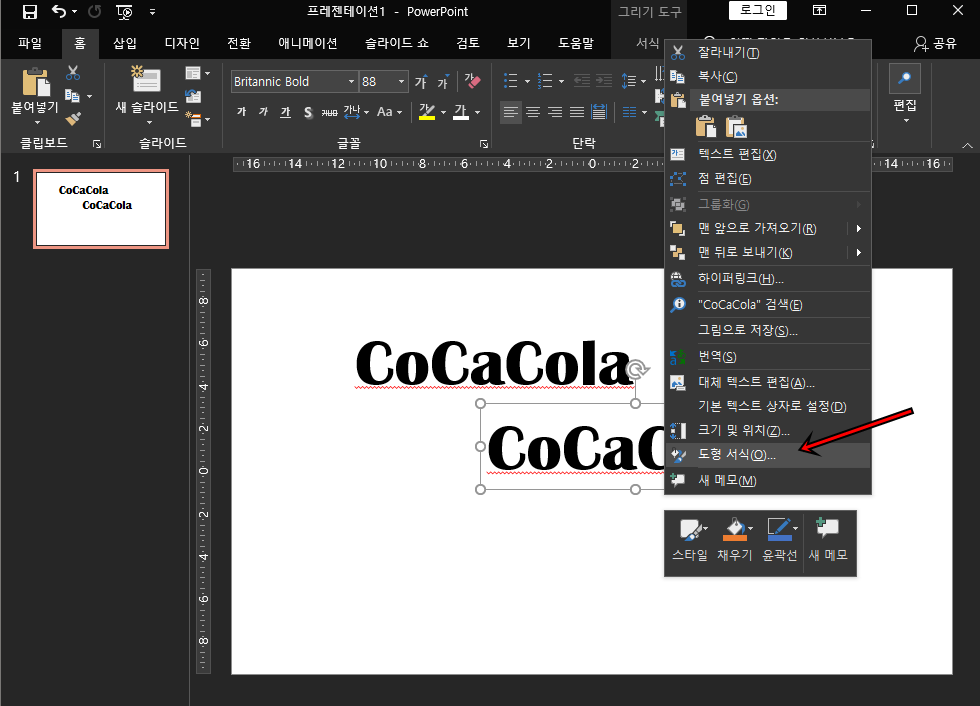Image resolution: width=980 pixels, height=706 pixels.
Task: Toggle text shadow S
Action: coord(308,112)
